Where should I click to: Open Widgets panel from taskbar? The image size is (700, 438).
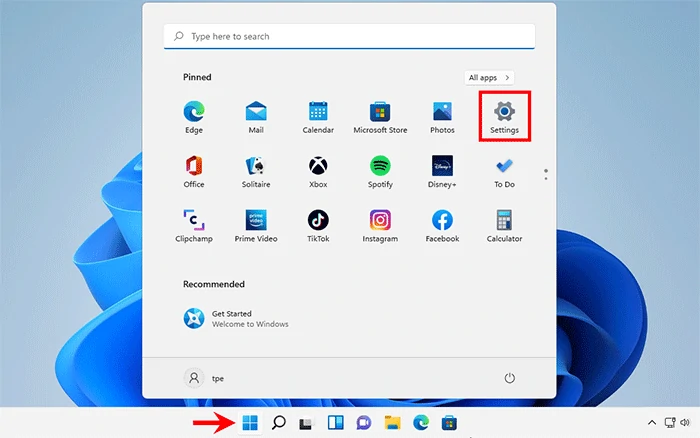click(335, 422)
